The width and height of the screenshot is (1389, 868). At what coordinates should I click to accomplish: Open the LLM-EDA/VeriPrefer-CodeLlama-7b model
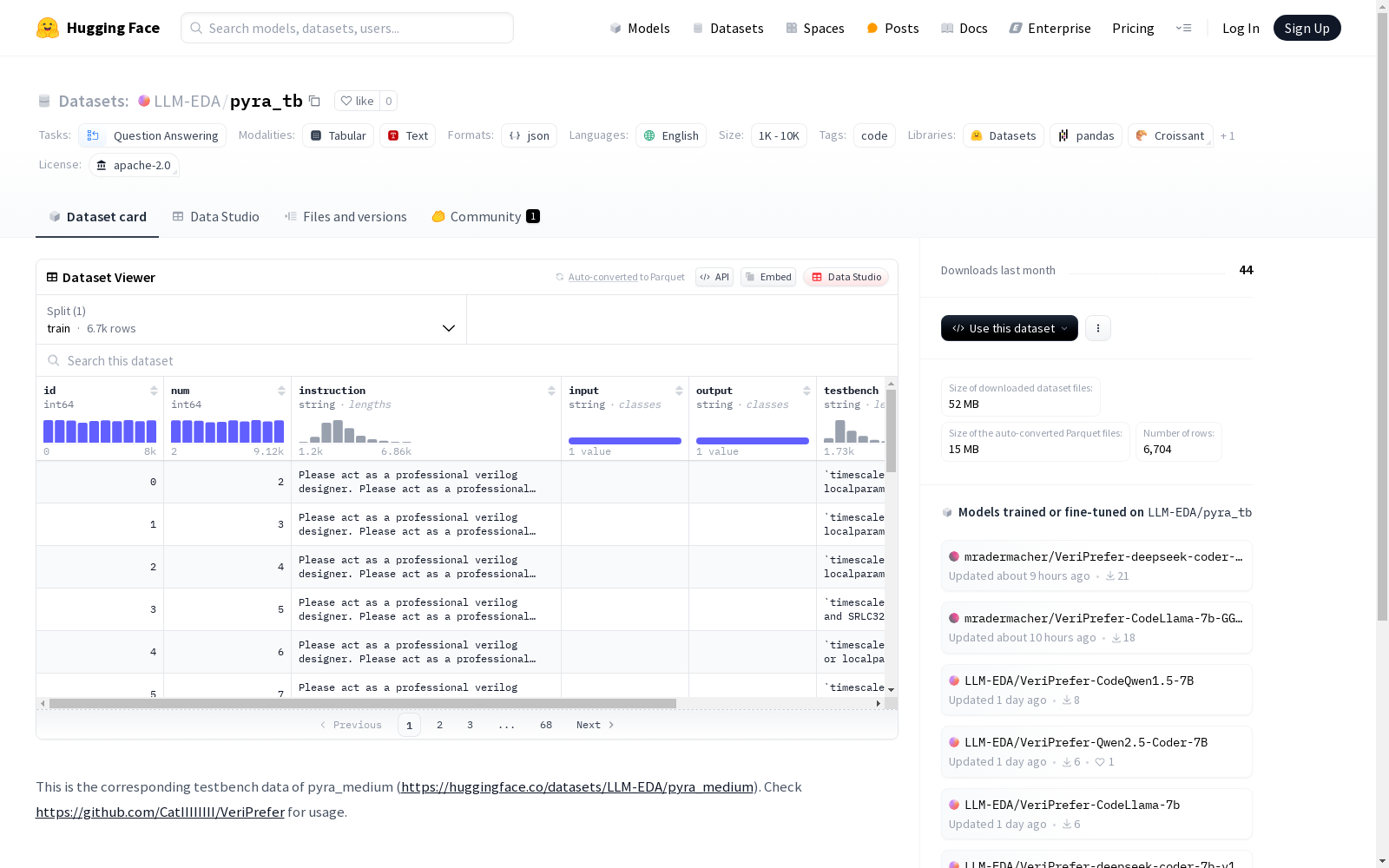point(1096,813)
